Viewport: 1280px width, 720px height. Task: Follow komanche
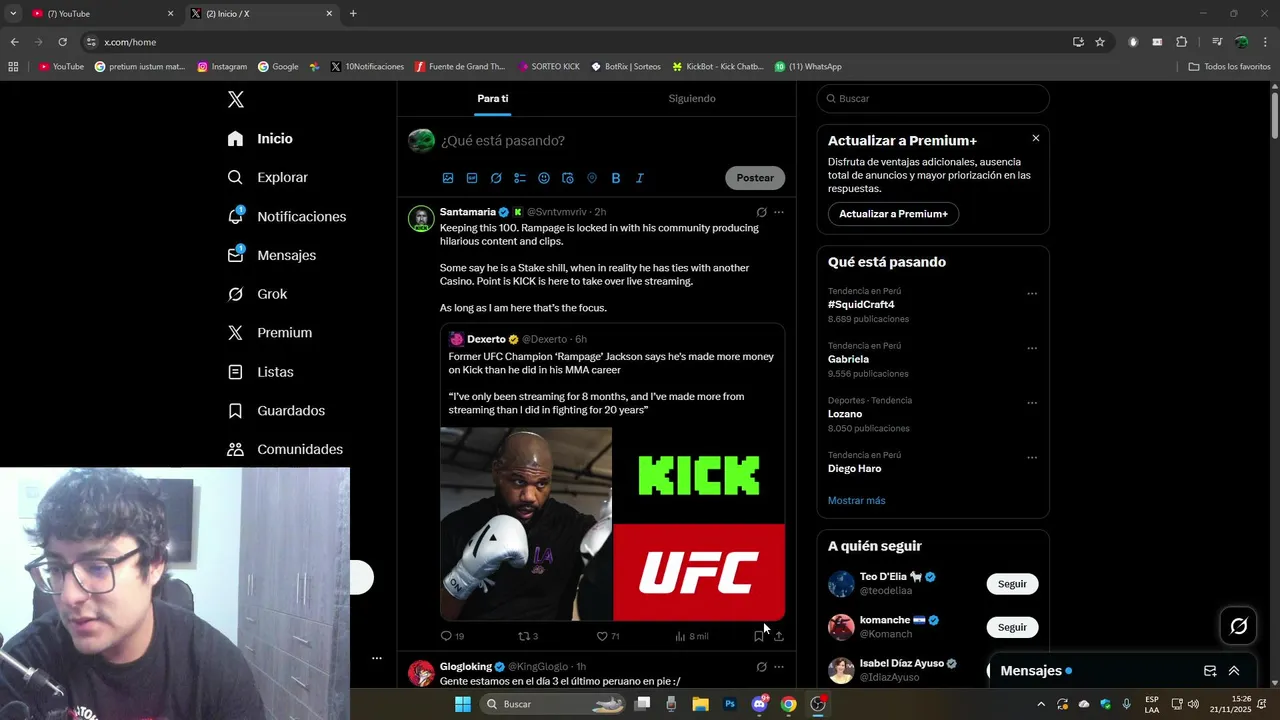click(1012, 627)
